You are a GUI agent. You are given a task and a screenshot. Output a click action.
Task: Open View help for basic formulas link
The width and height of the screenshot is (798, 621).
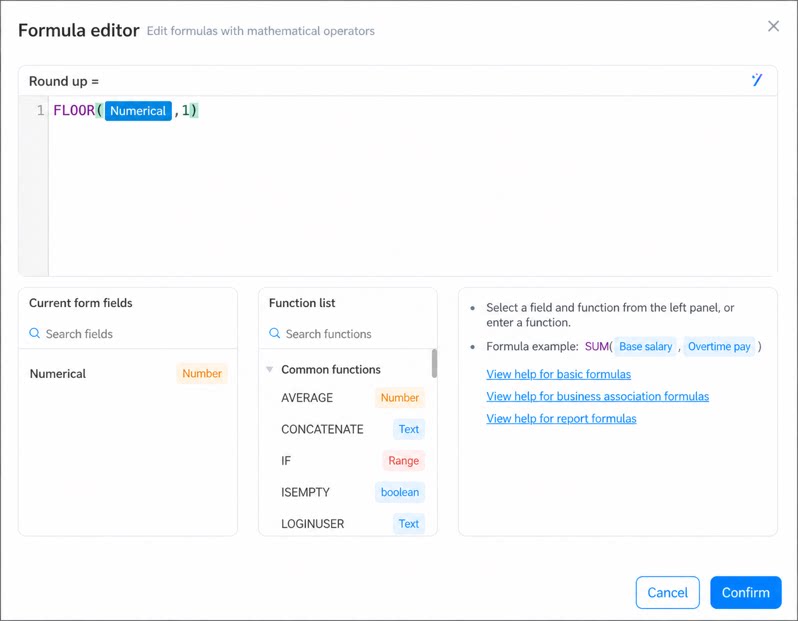coord(558,374)
